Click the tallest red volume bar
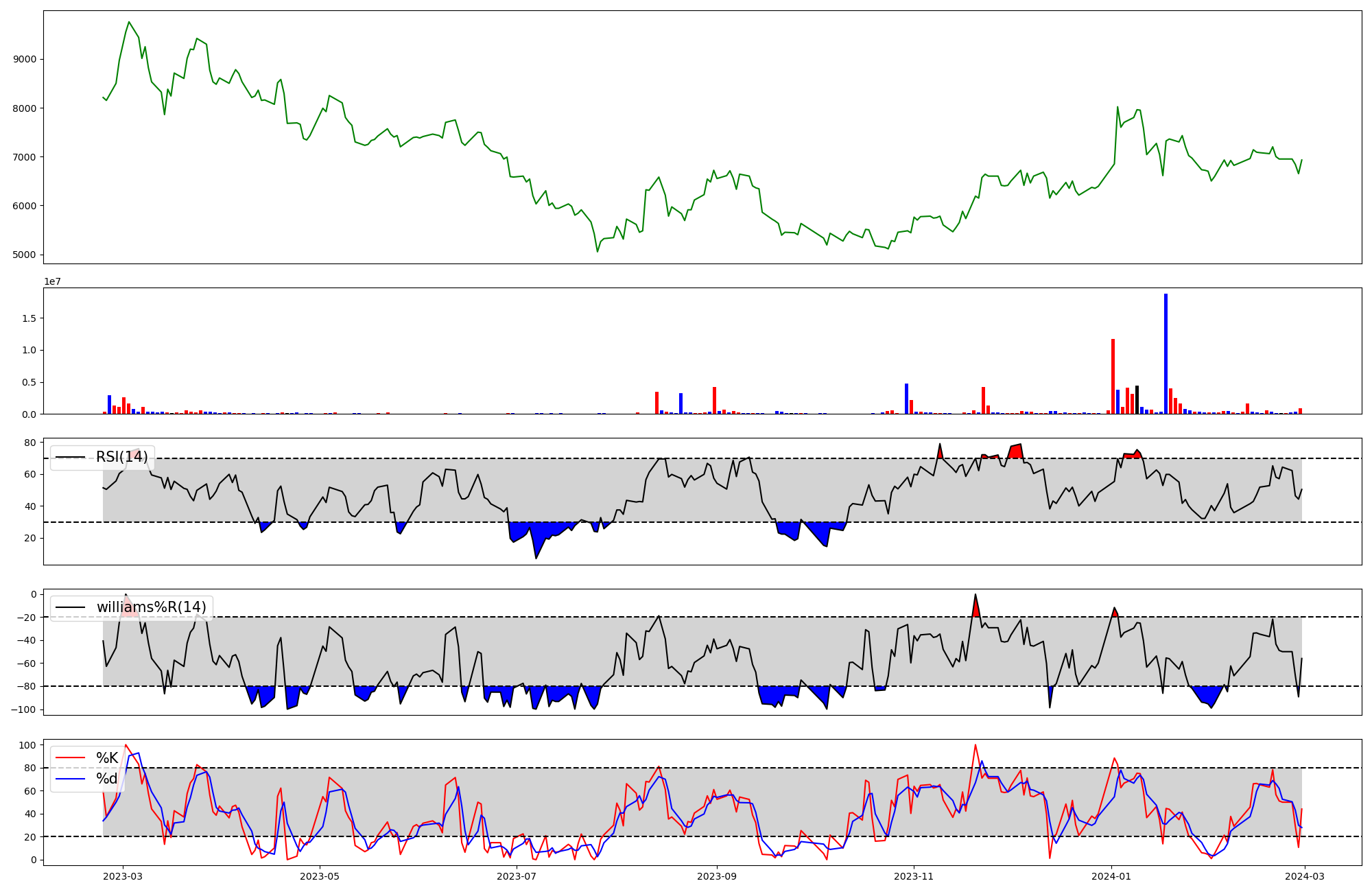The height and width of the screenshot is (892, 1372). coord(1113,376)
